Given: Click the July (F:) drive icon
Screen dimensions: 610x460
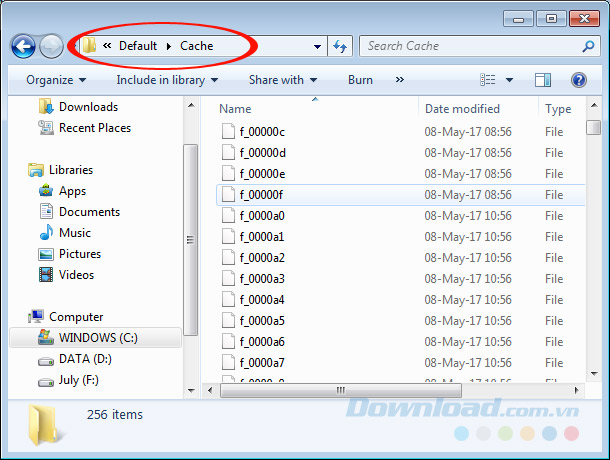Looking at the screenshot, I should coord(46,383).
